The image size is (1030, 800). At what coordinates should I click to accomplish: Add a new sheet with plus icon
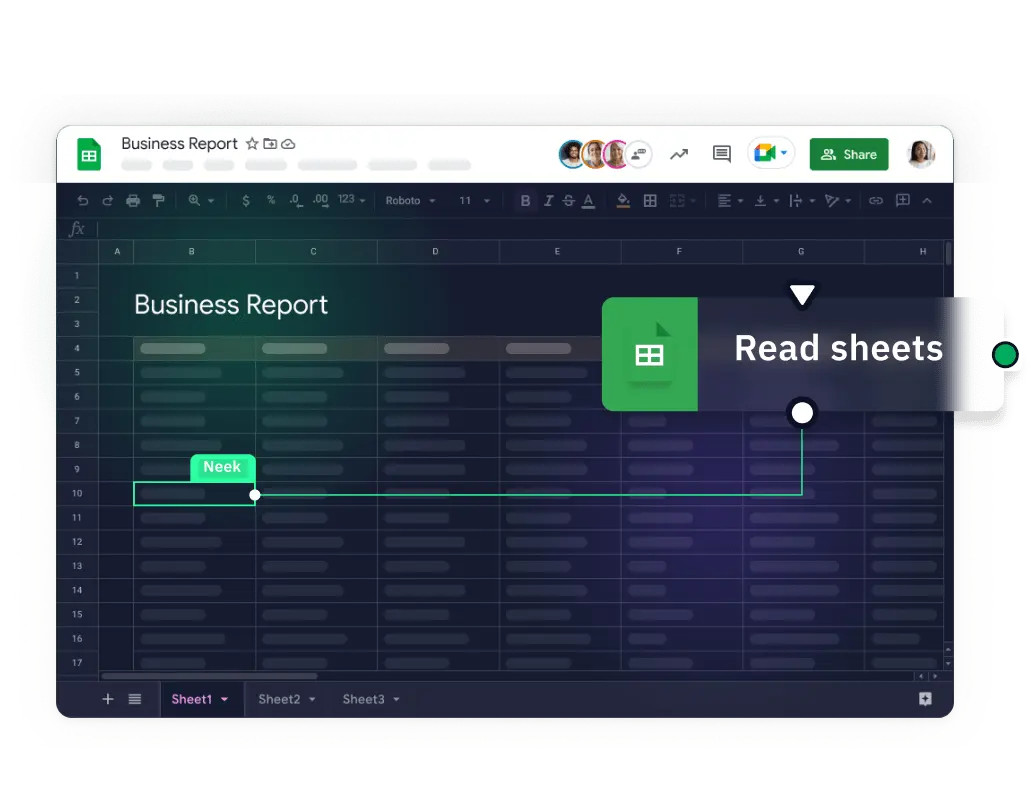(108, 699)
